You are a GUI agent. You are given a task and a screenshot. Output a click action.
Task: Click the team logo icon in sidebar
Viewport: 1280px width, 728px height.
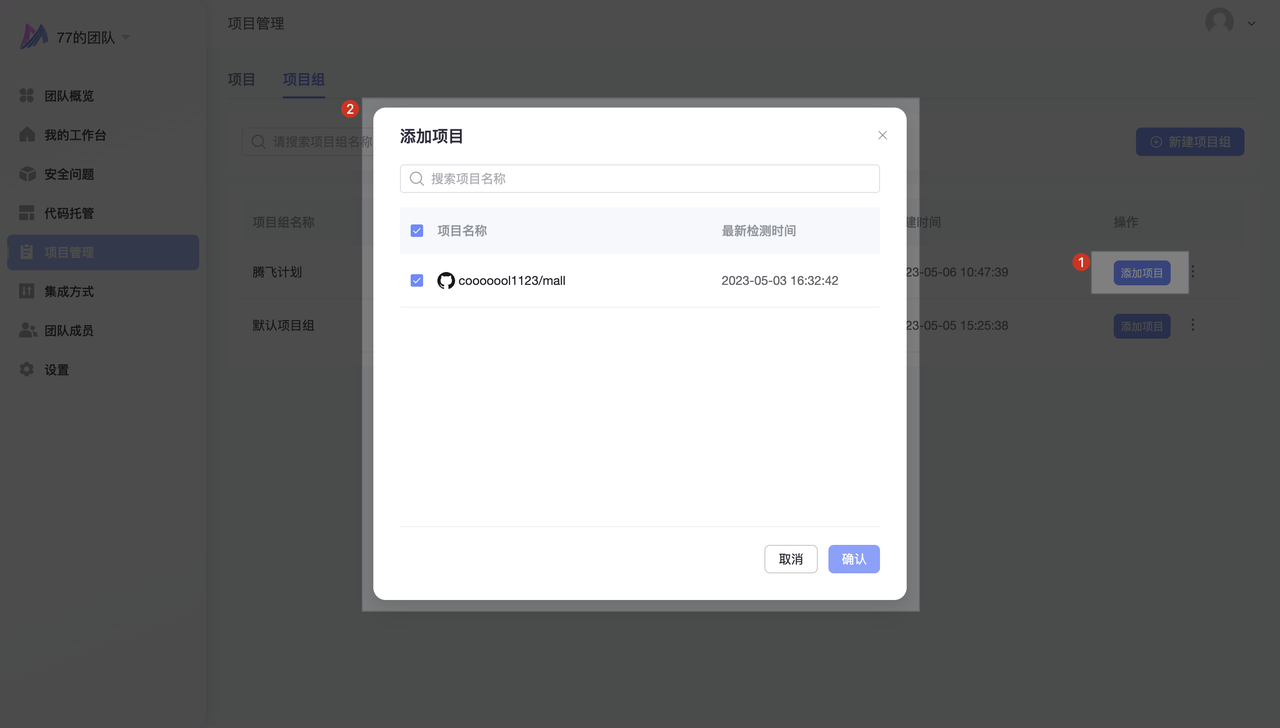tap(34, 37)
